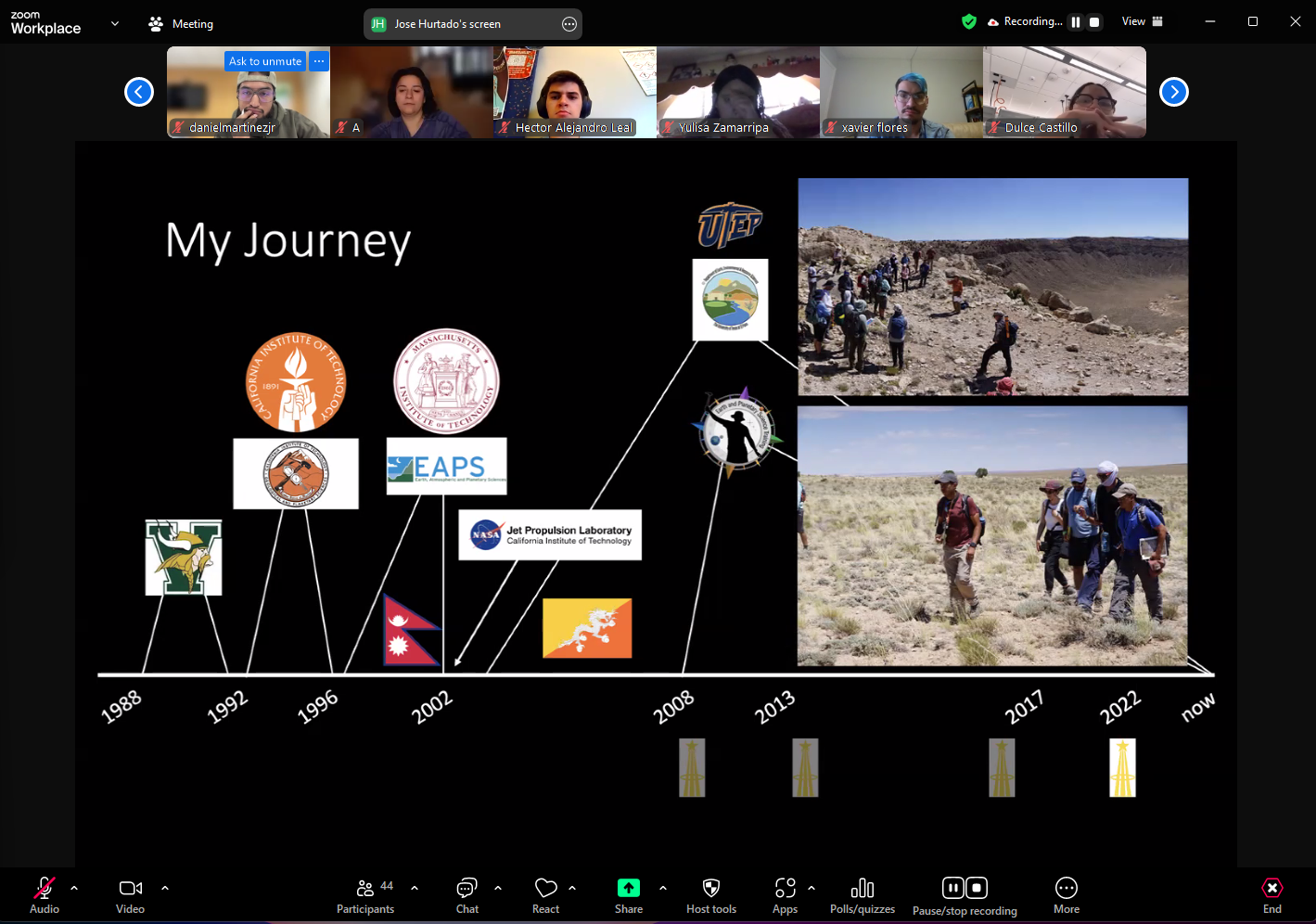The height and width of the screenshot is (924, 1316).
Task: Click the React heart icon
Action: (x=545, y=889)
